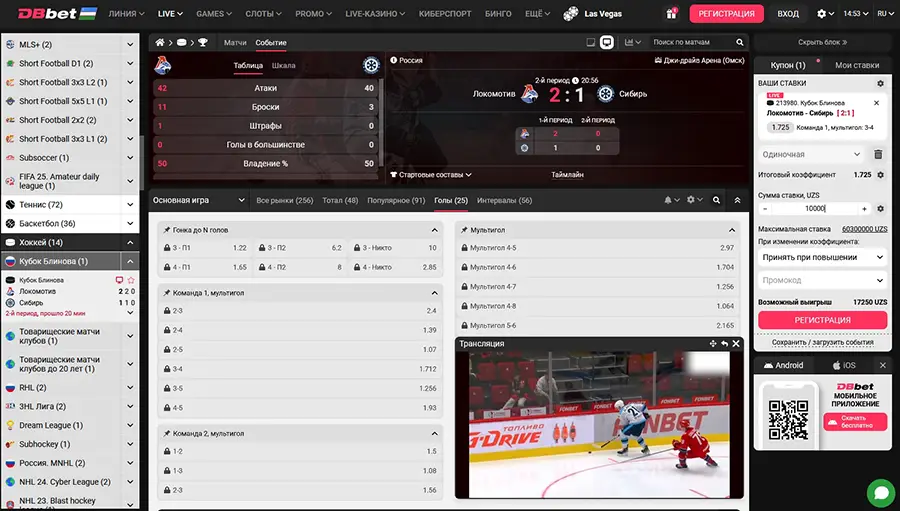Open the GAMES dropdown menu
Image resolution: width=900 pixels, height=511 pixels.
click(x=214, y=14)
